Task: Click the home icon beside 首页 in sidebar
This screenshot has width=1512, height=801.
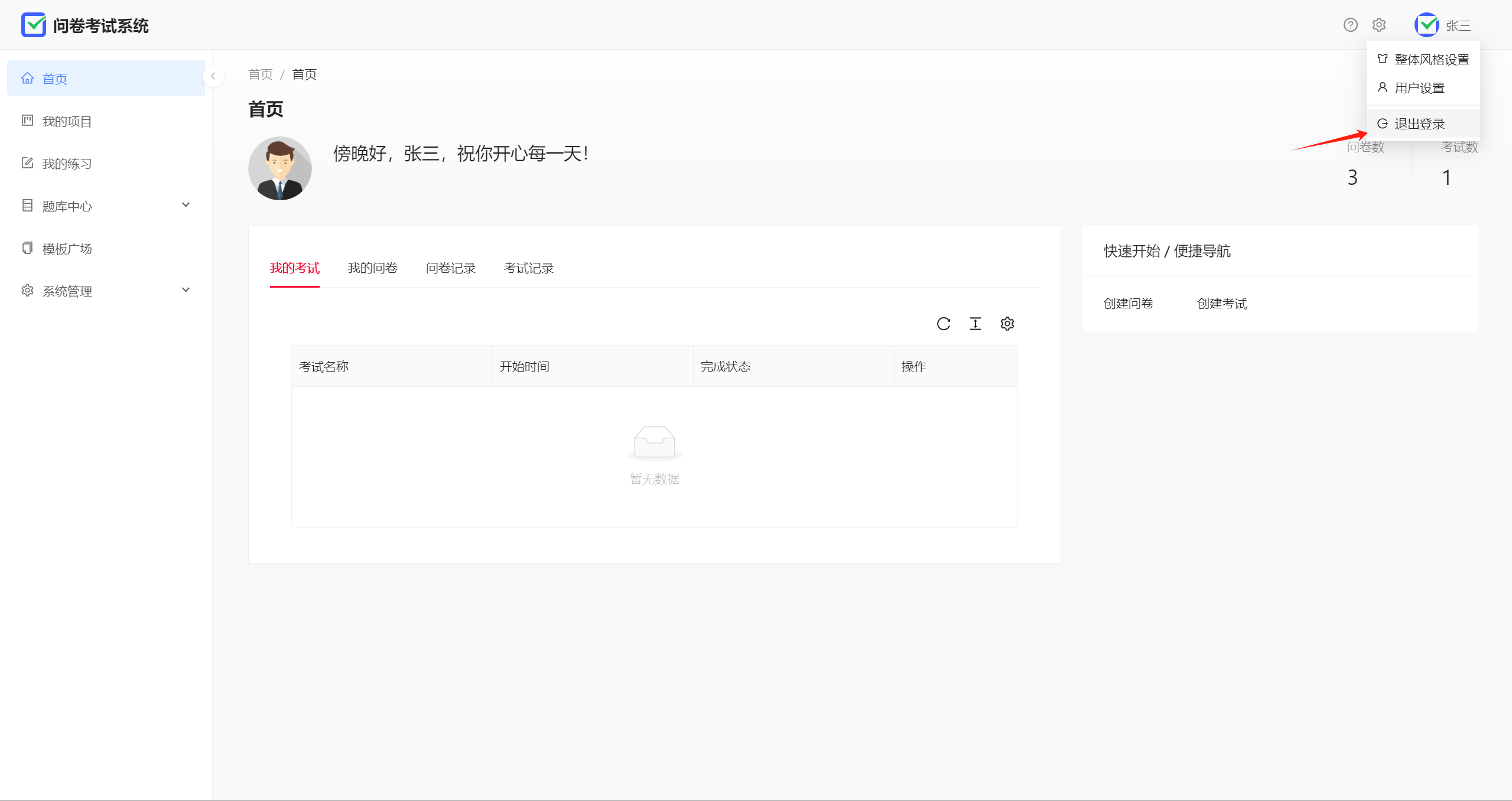Action: coord(27,78)
